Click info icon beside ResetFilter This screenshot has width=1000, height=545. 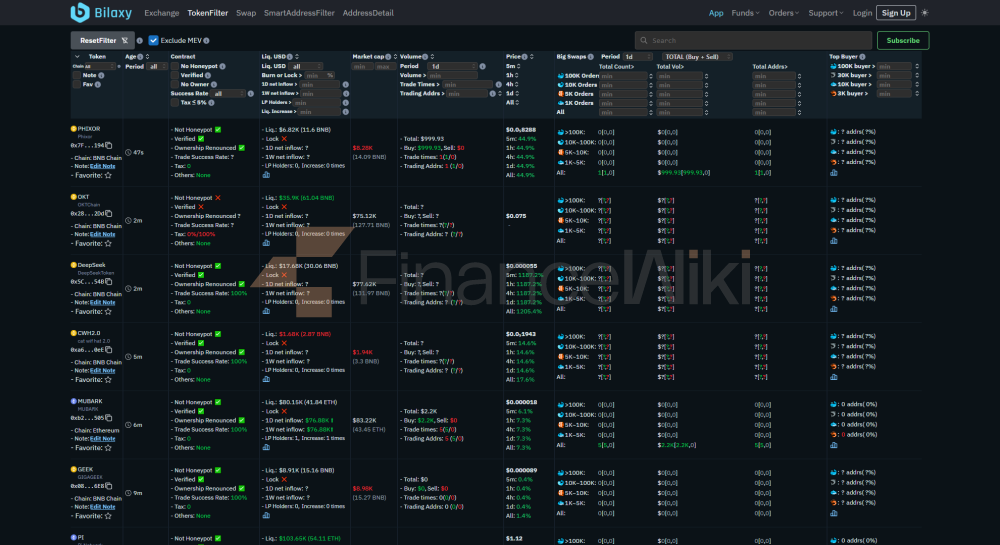pyautogui.click(x=140, y=41)
